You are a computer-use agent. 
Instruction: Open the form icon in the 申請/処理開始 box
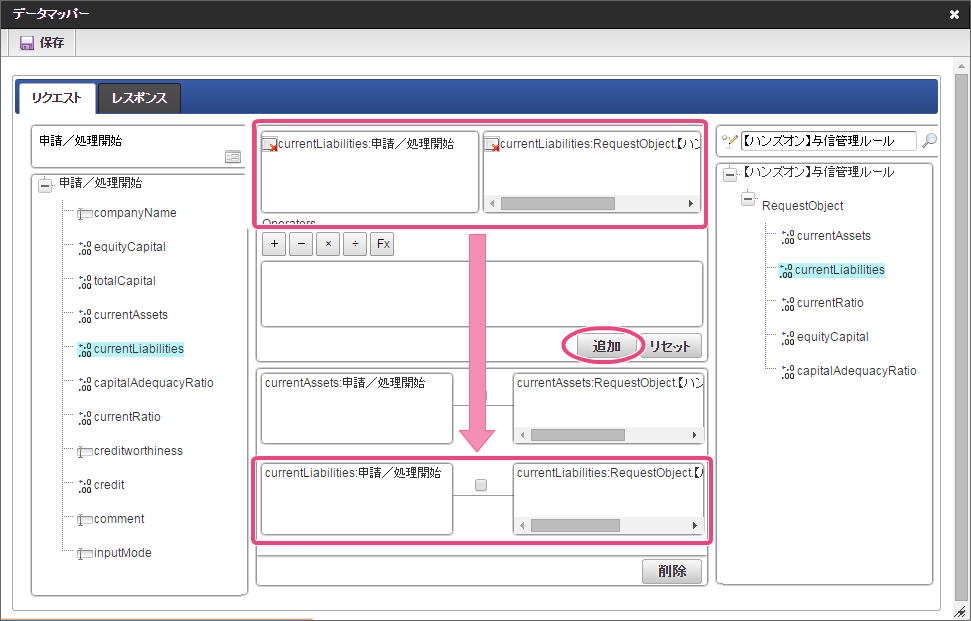(233, 157)
